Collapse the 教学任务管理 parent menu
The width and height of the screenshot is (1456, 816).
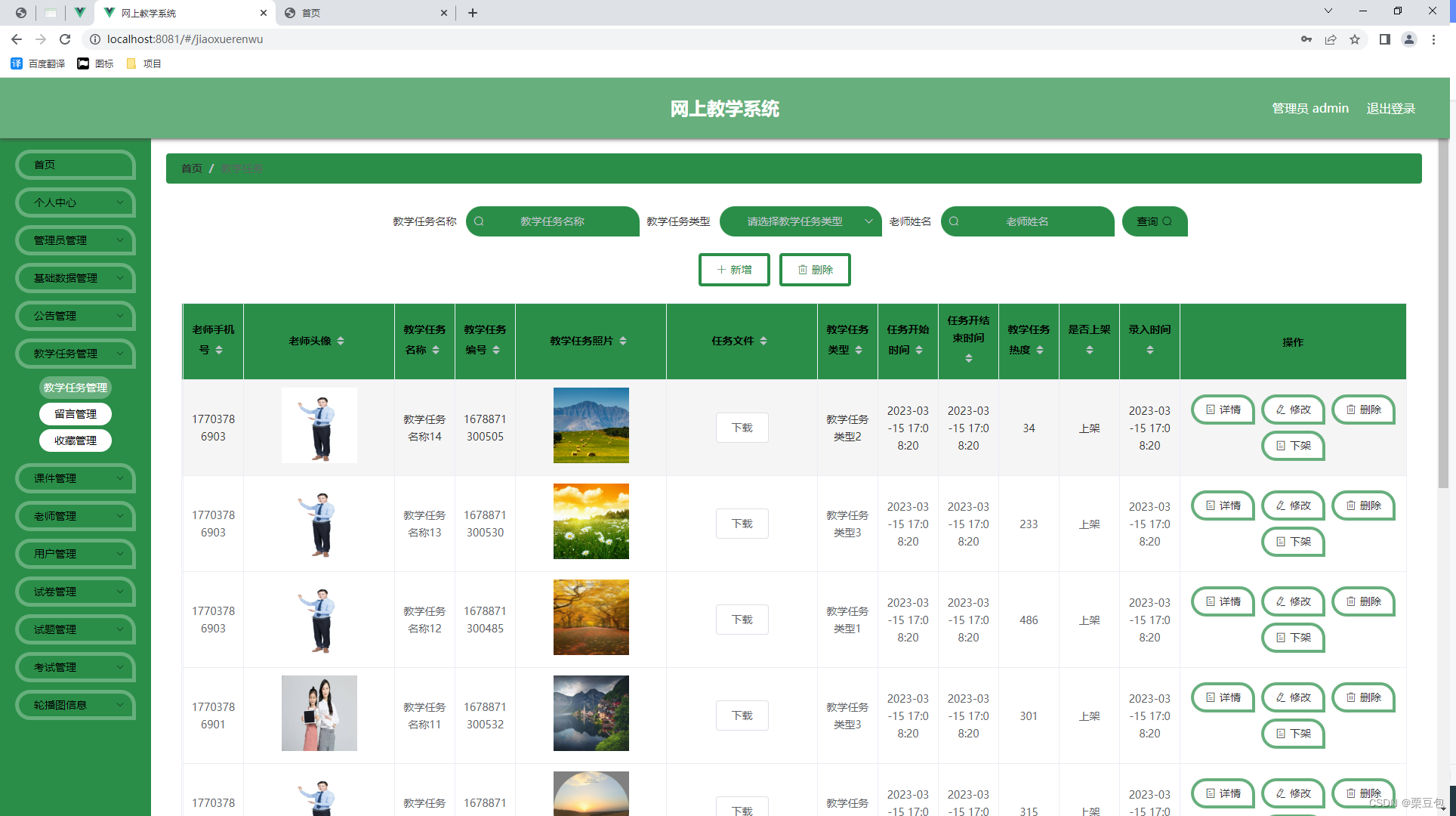[76, 354]
